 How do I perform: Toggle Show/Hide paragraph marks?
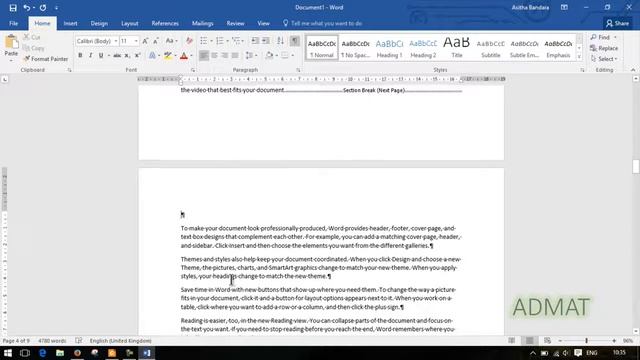295,41
